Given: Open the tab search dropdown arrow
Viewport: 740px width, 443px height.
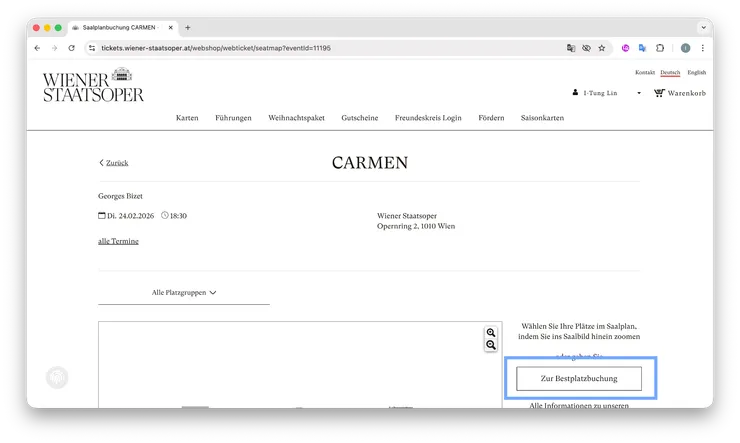Looking at the screenshot, I should pyautogui.click(x=703, y=28).
